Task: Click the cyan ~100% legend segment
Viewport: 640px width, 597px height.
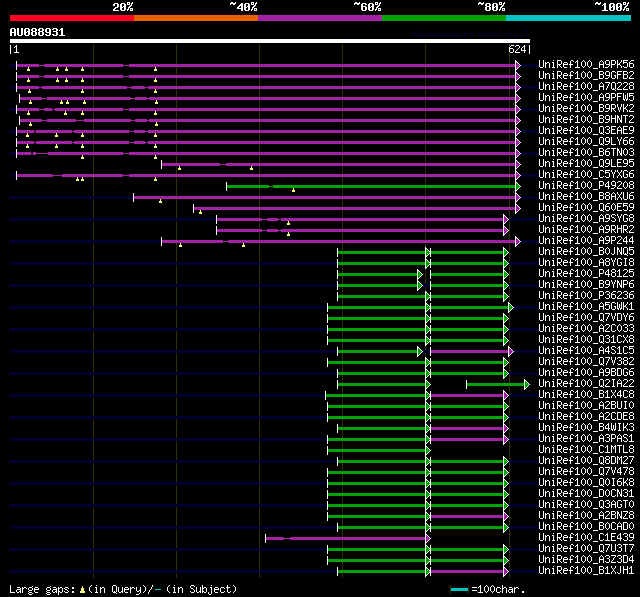Action: coord(568,18)
